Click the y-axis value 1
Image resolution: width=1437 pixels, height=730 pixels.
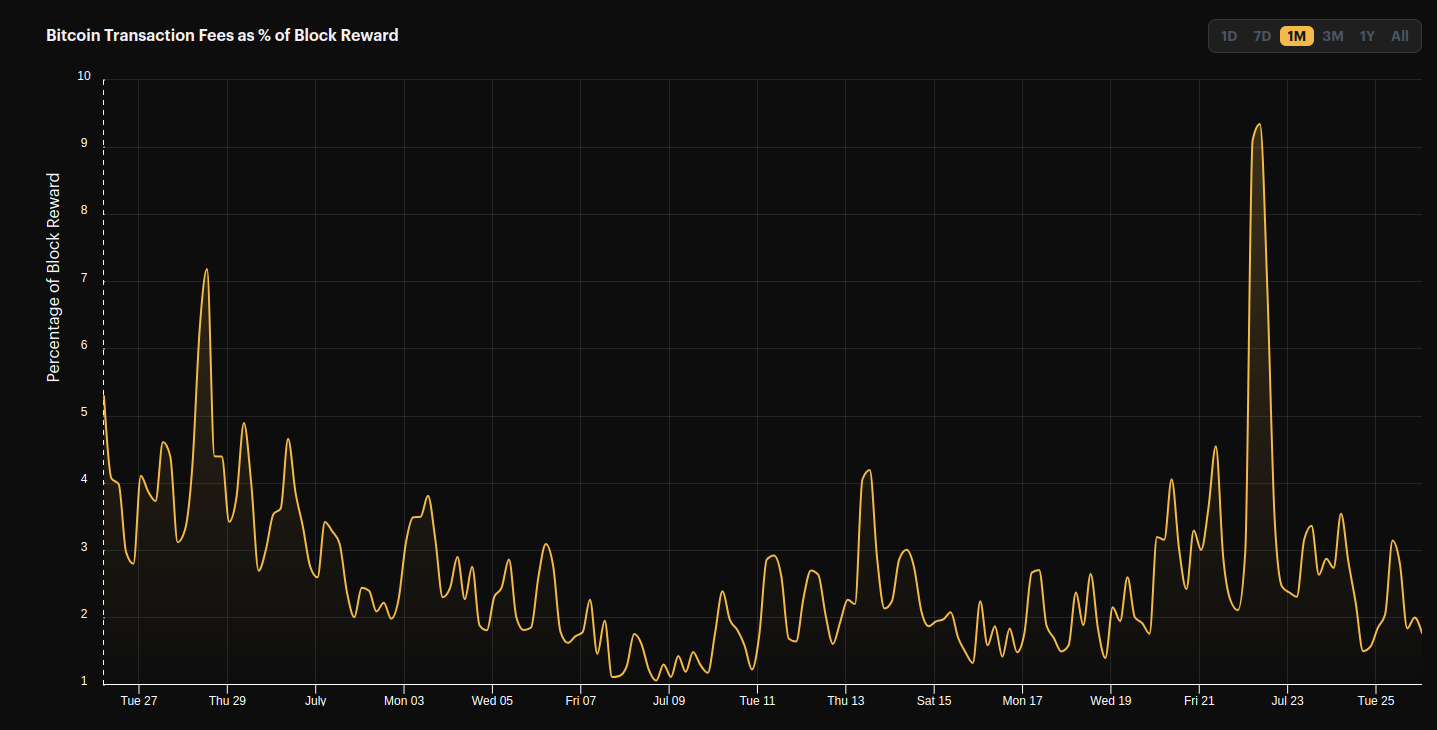click(x=85, y=681)
